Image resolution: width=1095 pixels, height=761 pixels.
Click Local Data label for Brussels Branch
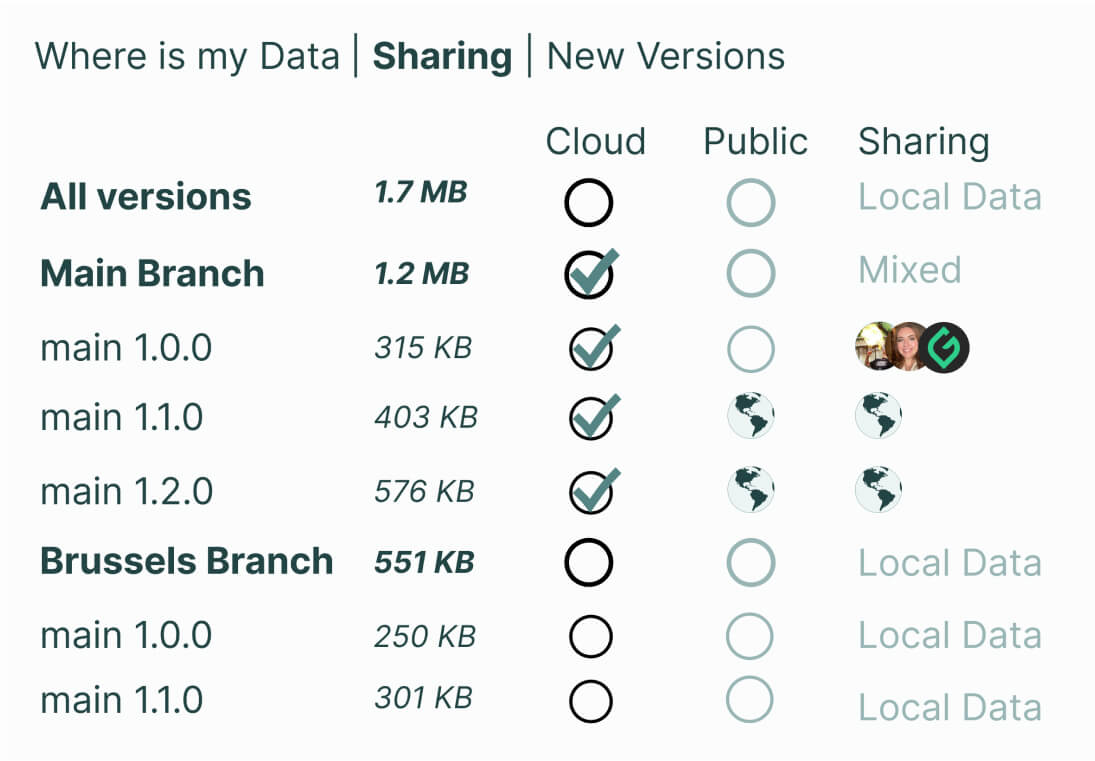pos(949,563)
